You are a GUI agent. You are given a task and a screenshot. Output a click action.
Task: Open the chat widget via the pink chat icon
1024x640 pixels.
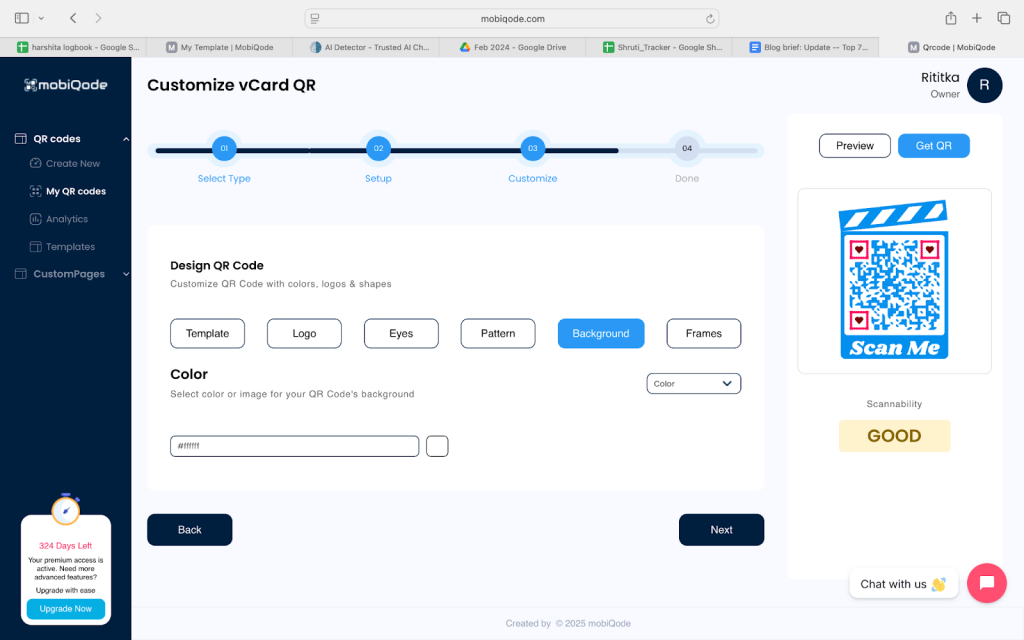tap(987, 583)
